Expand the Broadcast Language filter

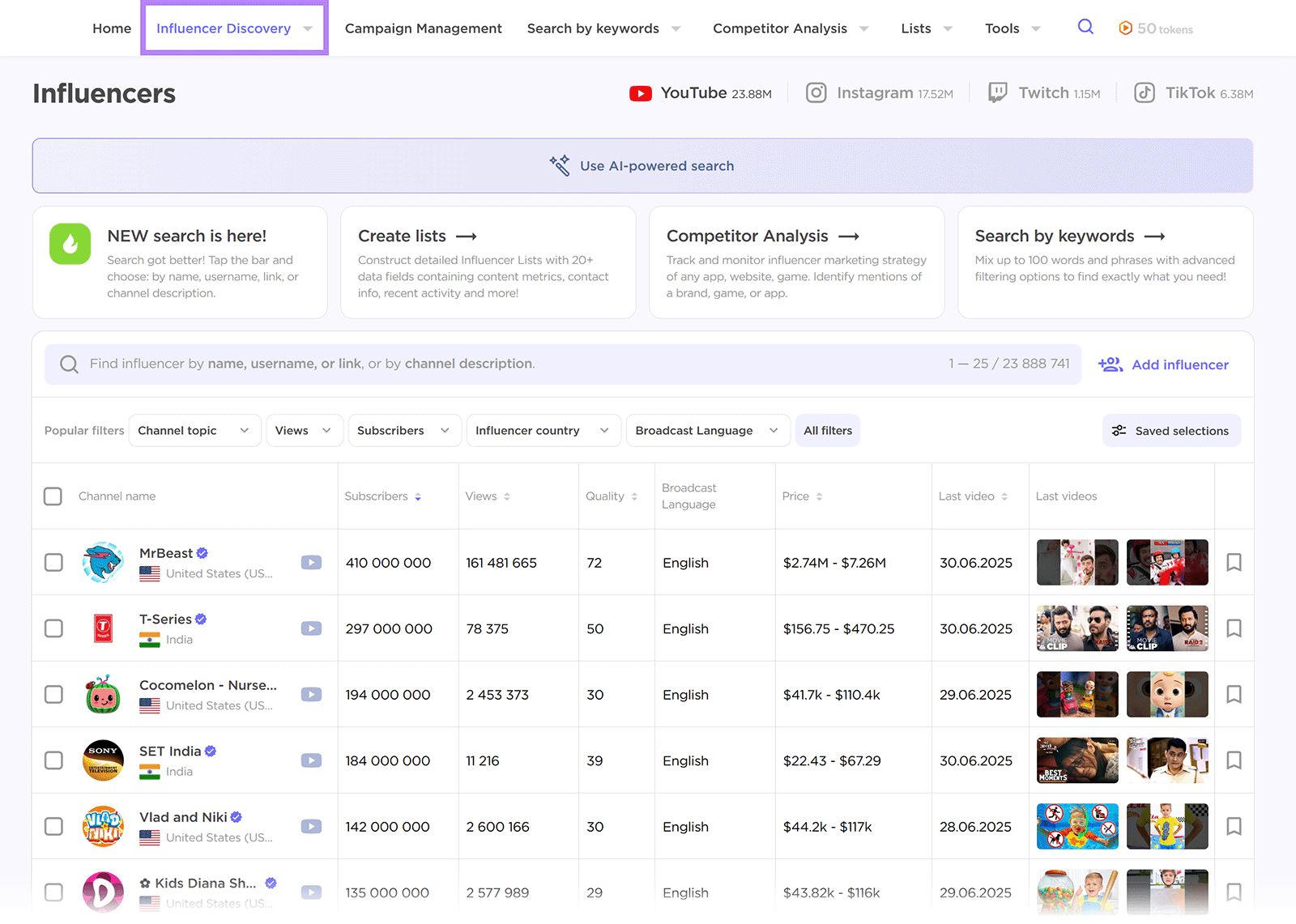tap(706, 430)
